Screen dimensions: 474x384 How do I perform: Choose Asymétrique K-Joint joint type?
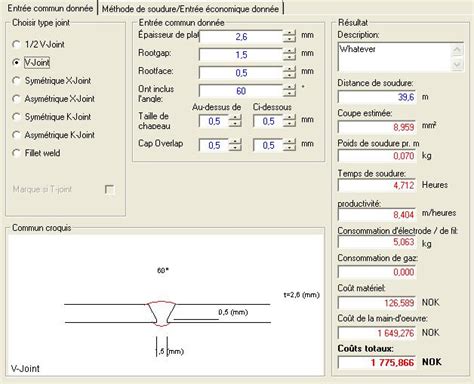pos(53,135)
